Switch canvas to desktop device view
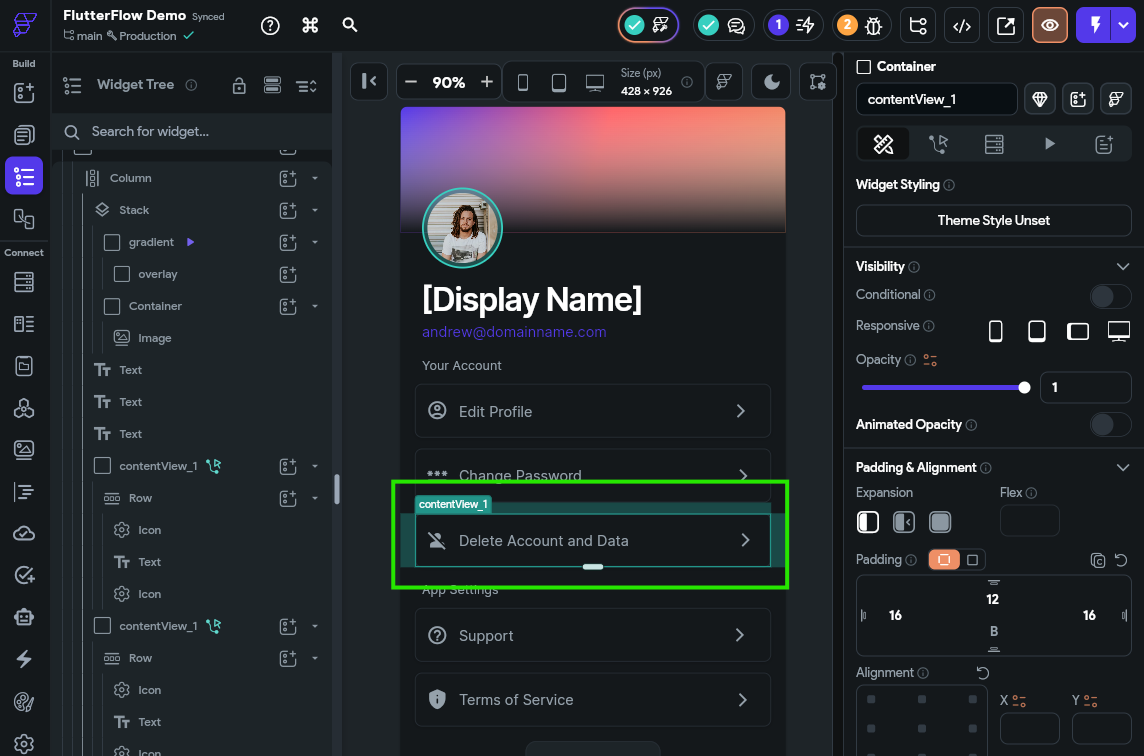The width and height of the screenshot is (1144, 756). click(x=595, y=82)
